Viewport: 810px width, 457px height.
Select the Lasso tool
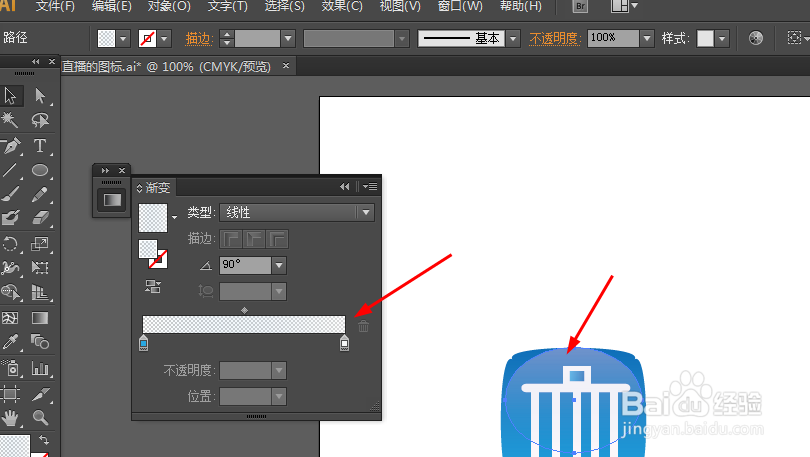coord(40,120)
